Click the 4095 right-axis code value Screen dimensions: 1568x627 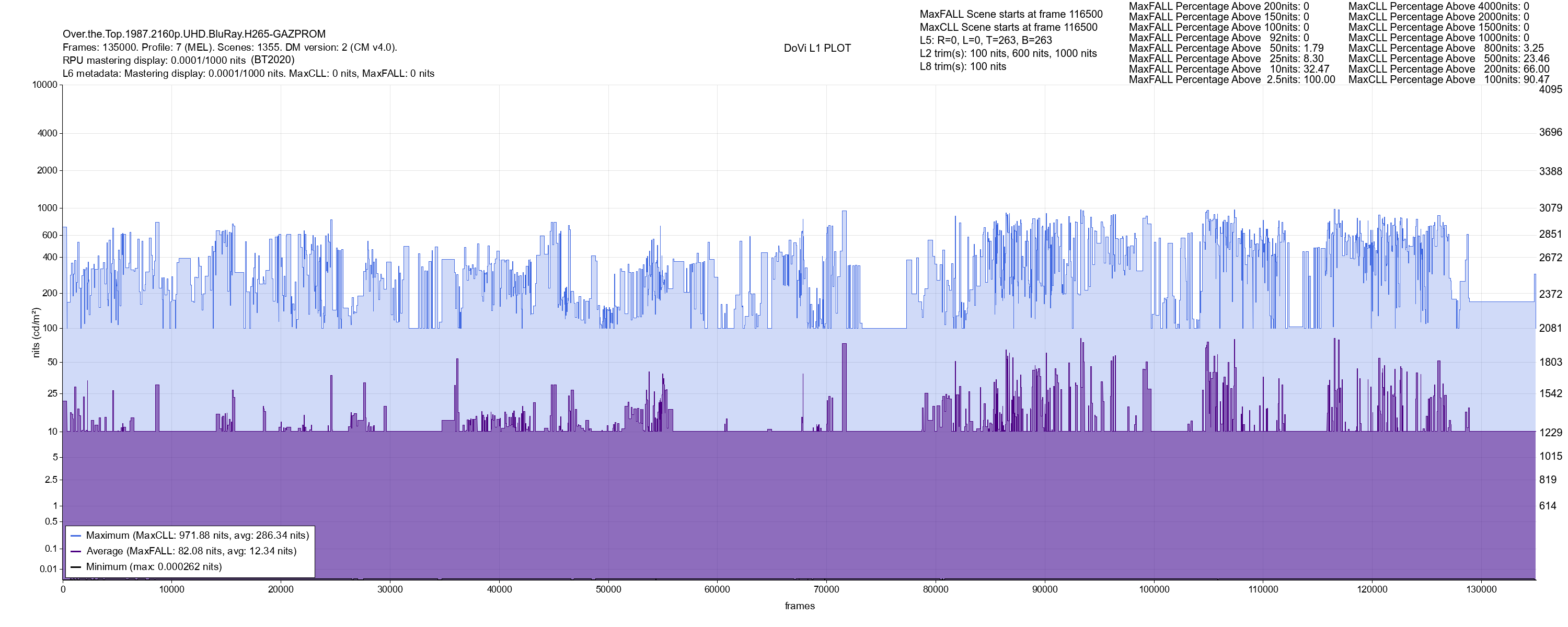1550,89
